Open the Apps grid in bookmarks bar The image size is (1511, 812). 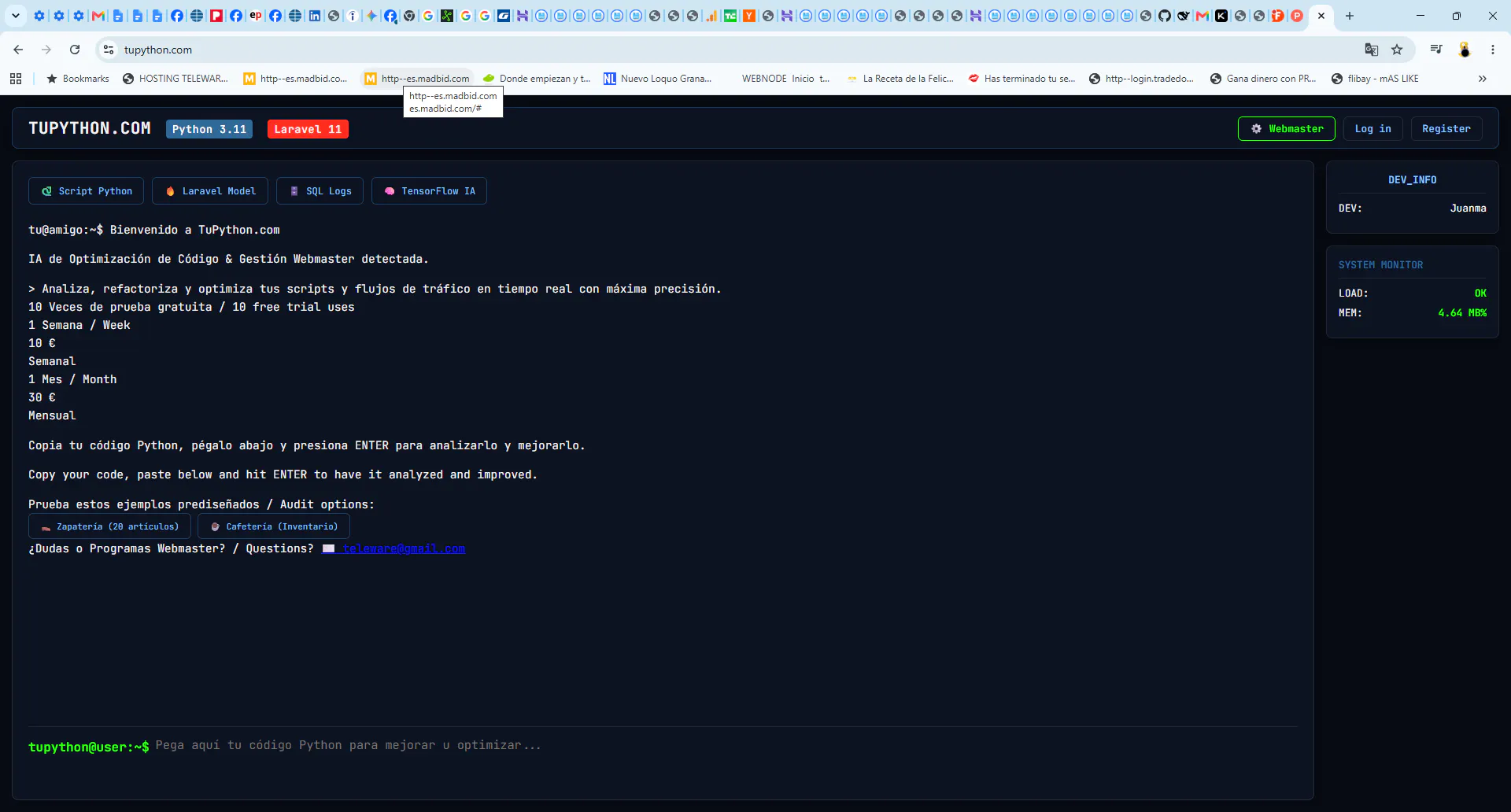(16, 79)
